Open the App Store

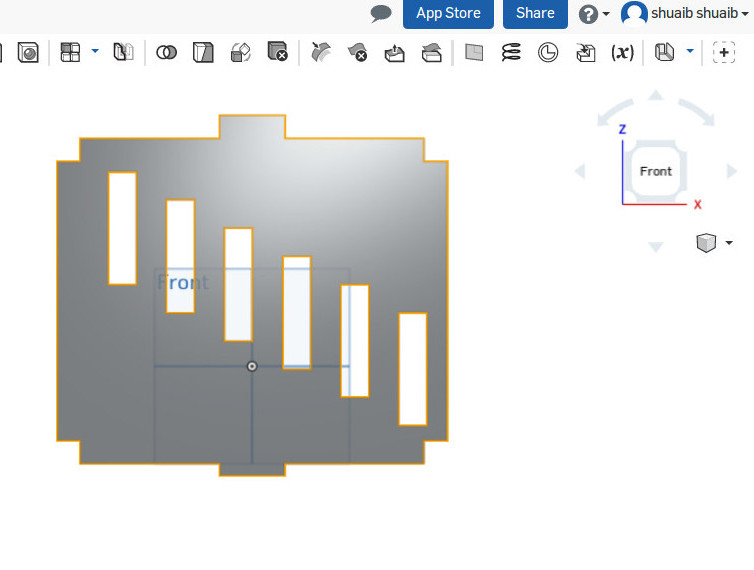[448, 13]
